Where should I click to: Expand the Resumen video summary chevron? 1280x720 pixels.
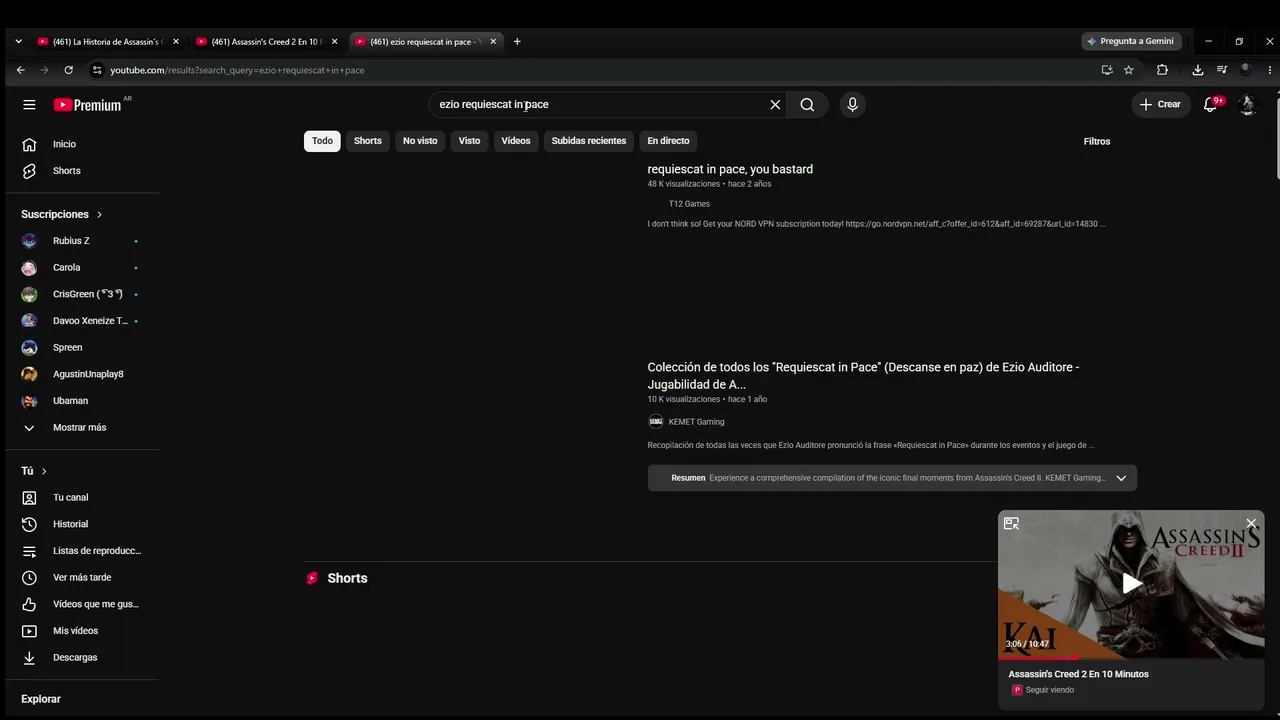coord(1121,478)
